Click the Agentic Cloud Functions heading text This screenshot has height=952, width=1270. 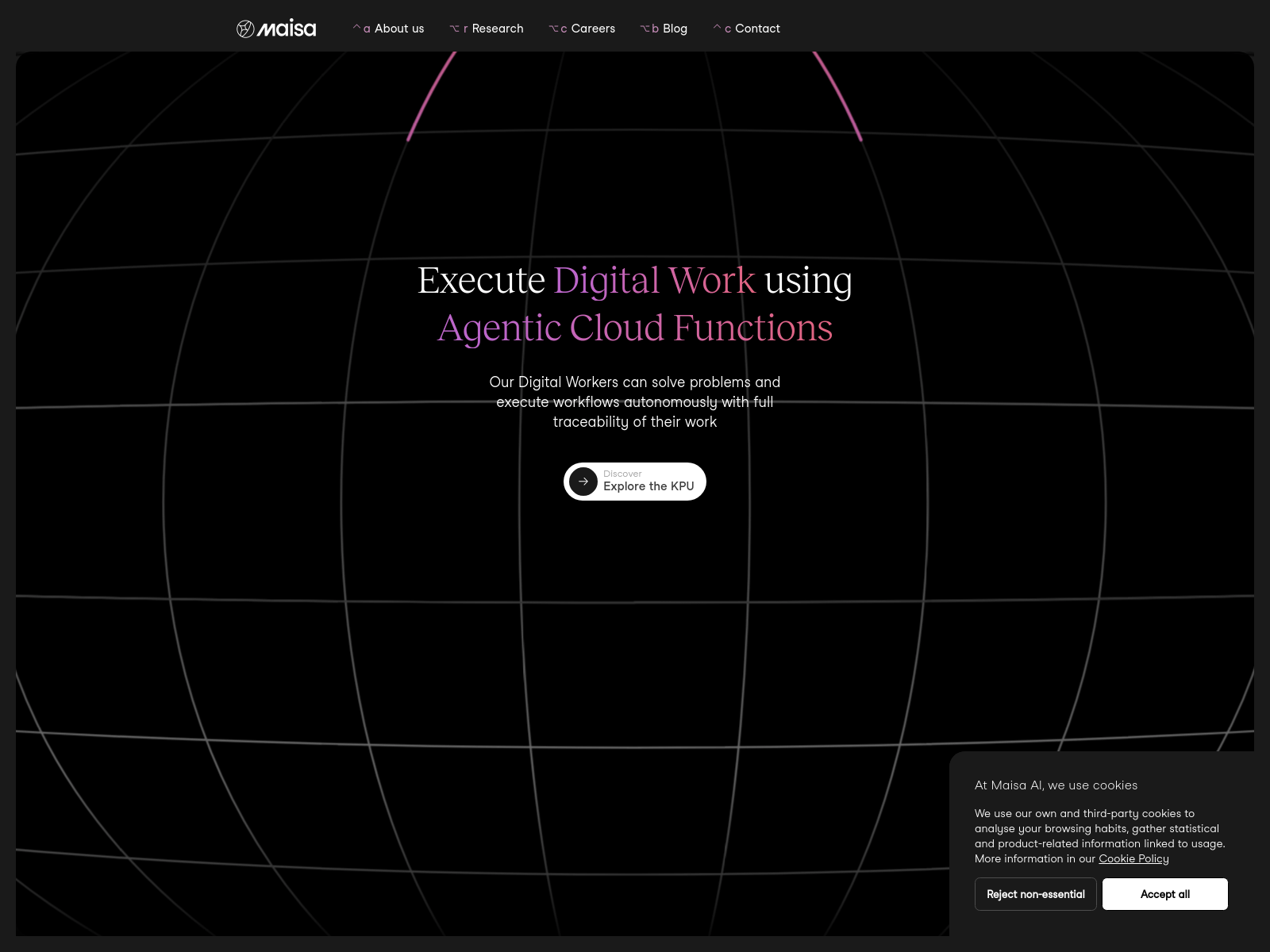coord(635,327)
